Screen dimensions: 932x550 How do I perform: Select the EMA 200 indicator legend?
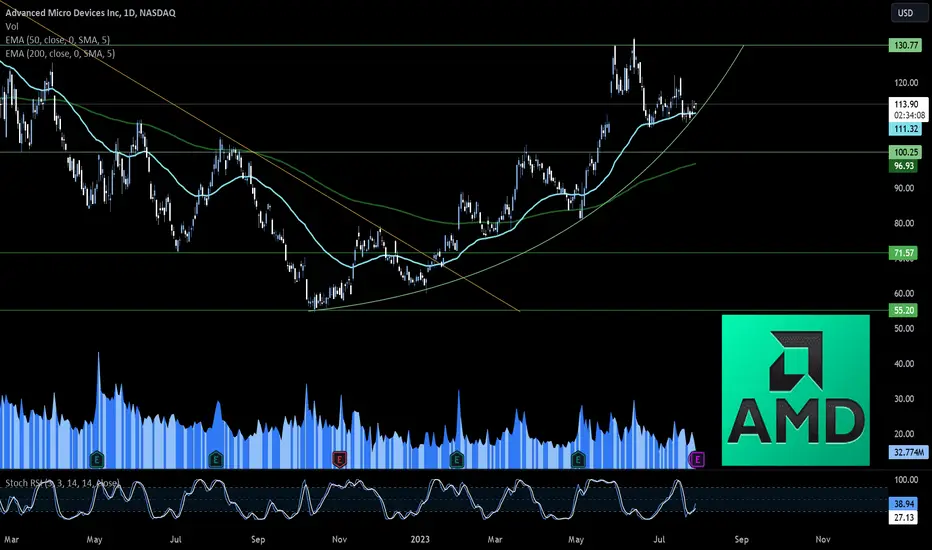(60, 54)
